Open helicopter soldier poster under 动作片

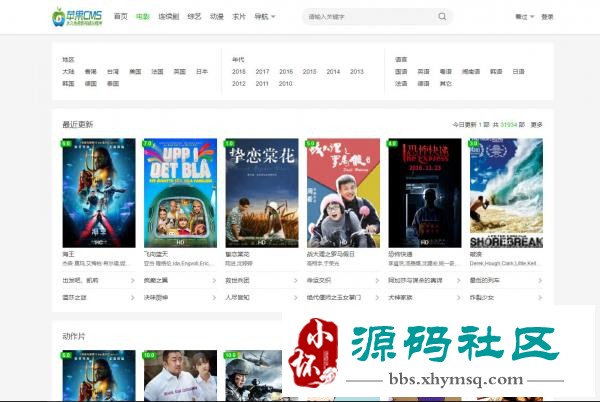point(253,376)
